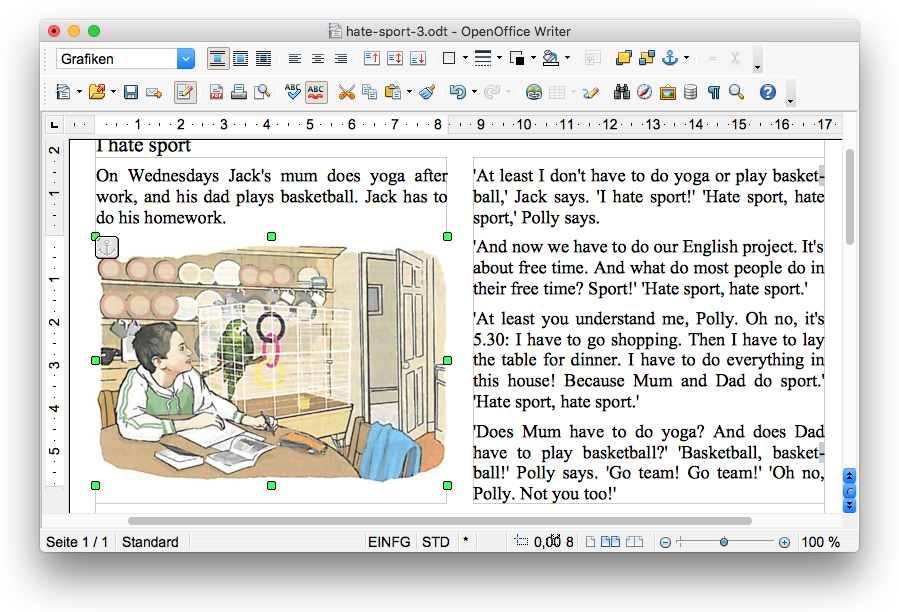Click the Borders icon
The height and width of the screenshot is (612, 899).
(449, 59)
